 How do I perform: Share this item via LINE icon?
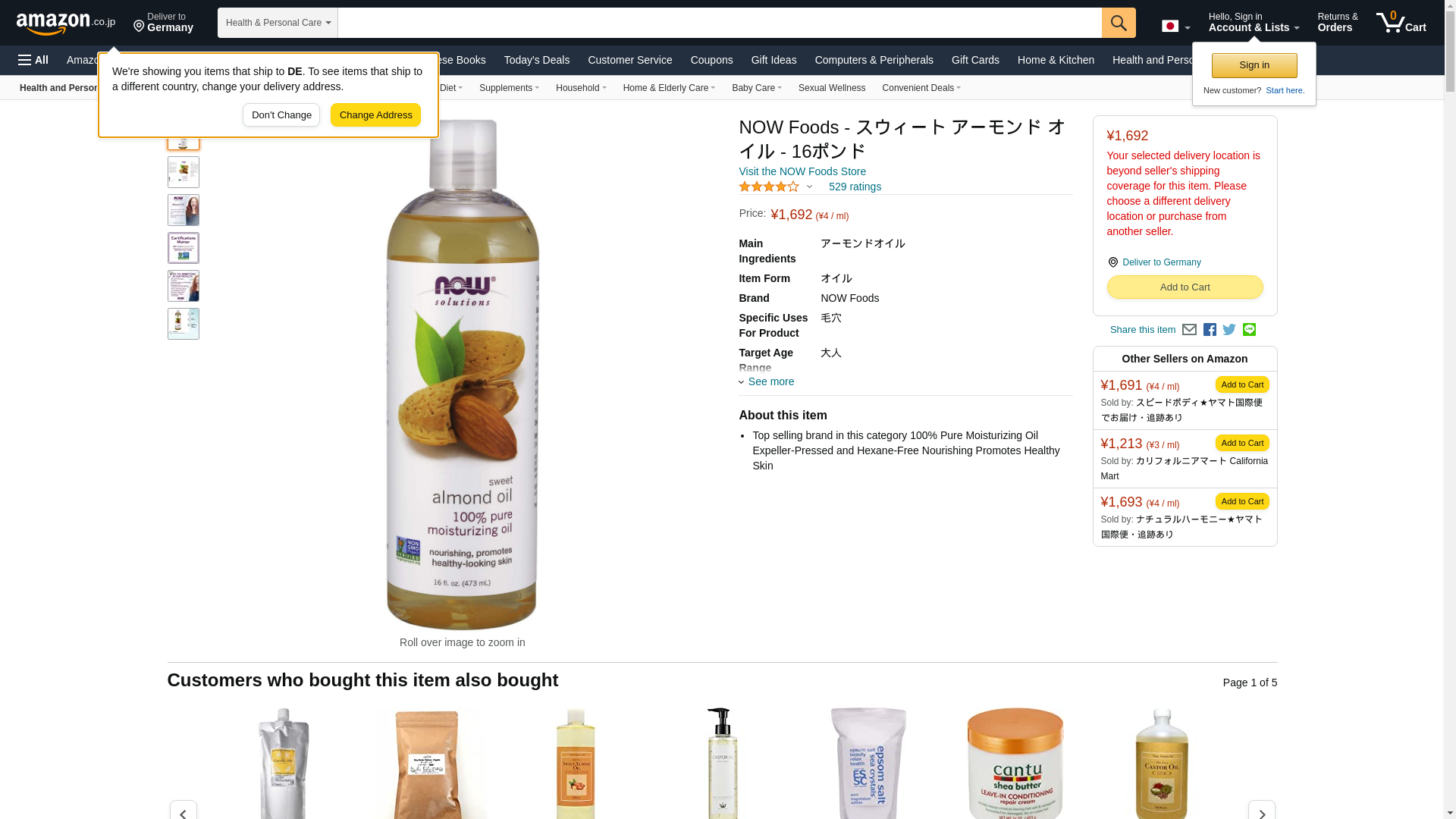click(1249, 330)
